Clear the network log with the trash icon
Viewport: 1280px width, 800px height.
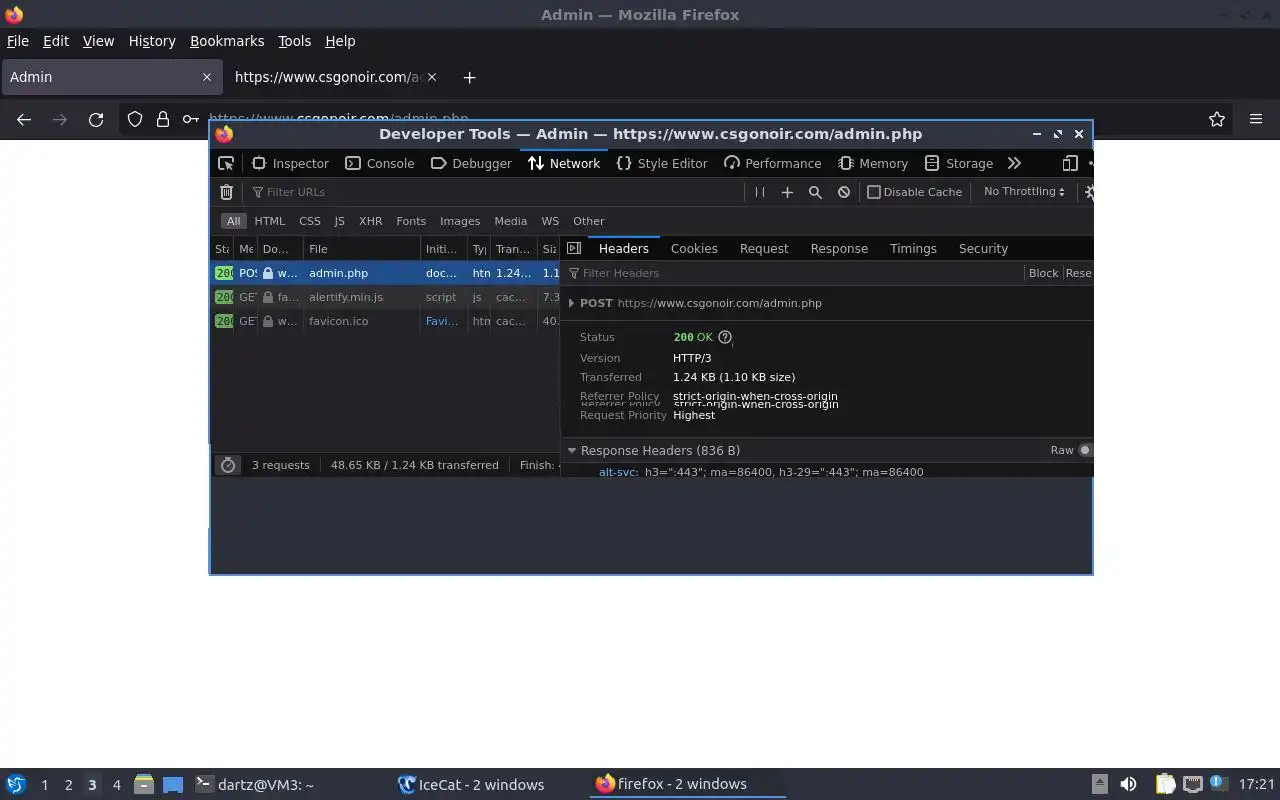(x=226, y=192)
